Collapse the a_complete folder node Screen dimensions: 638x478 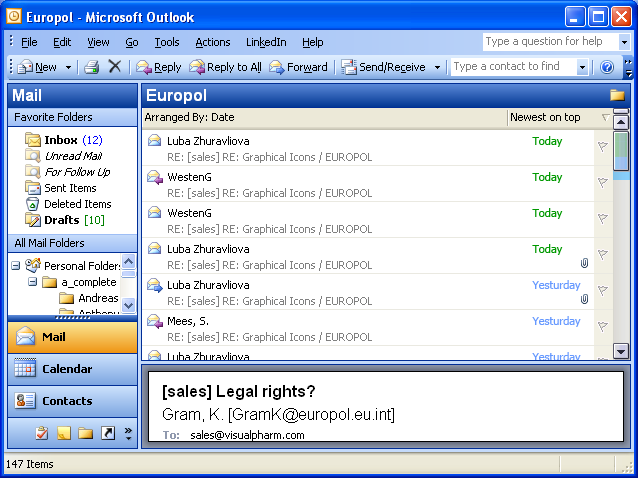pyautogui.click(x=33, y=282)
